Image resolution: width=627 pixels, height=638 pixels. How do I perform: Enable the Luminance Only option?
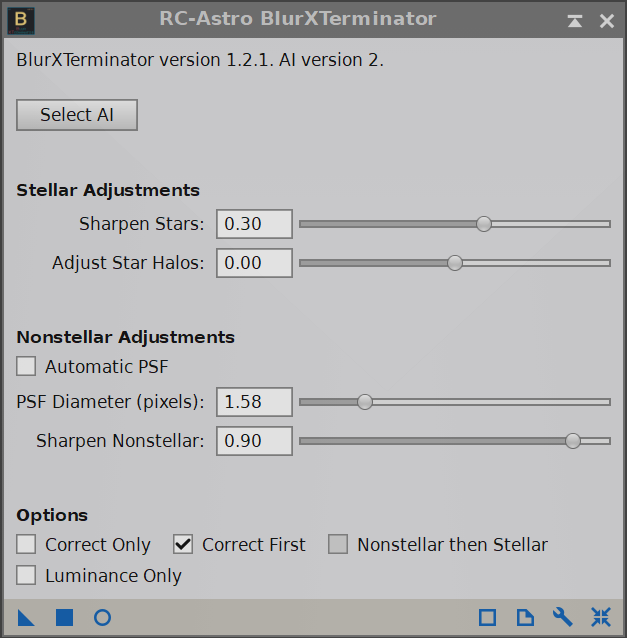coord(26,575)
